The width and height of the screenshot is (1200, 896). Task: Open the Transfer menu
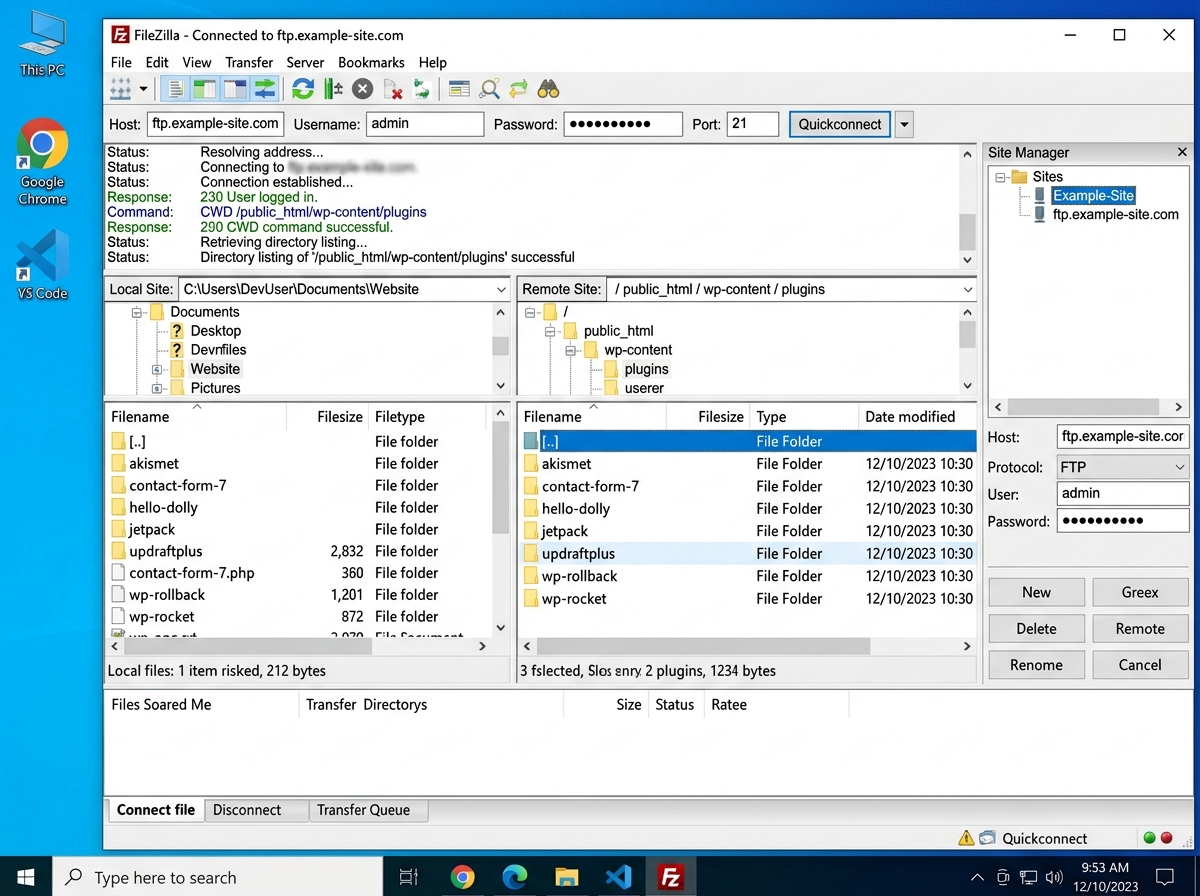(x=249, y=62)
